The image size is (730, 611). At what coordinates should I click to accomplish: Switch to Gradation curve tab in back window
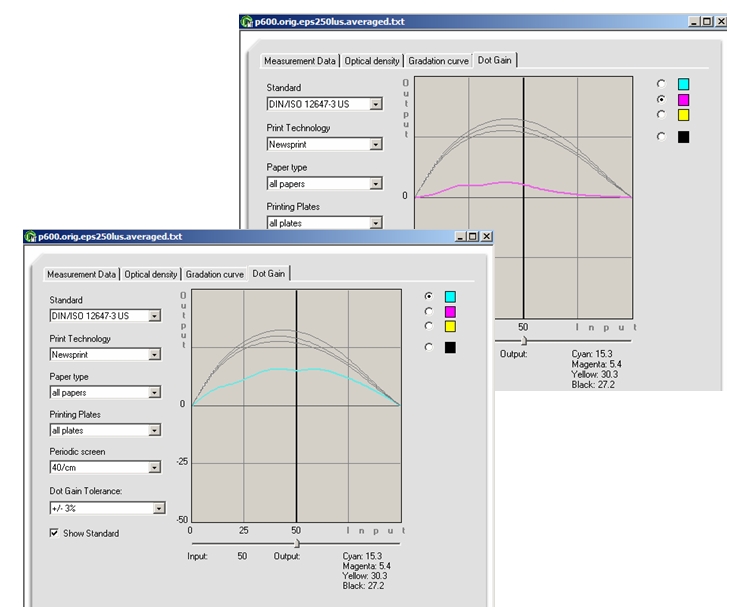coord(439,61)
